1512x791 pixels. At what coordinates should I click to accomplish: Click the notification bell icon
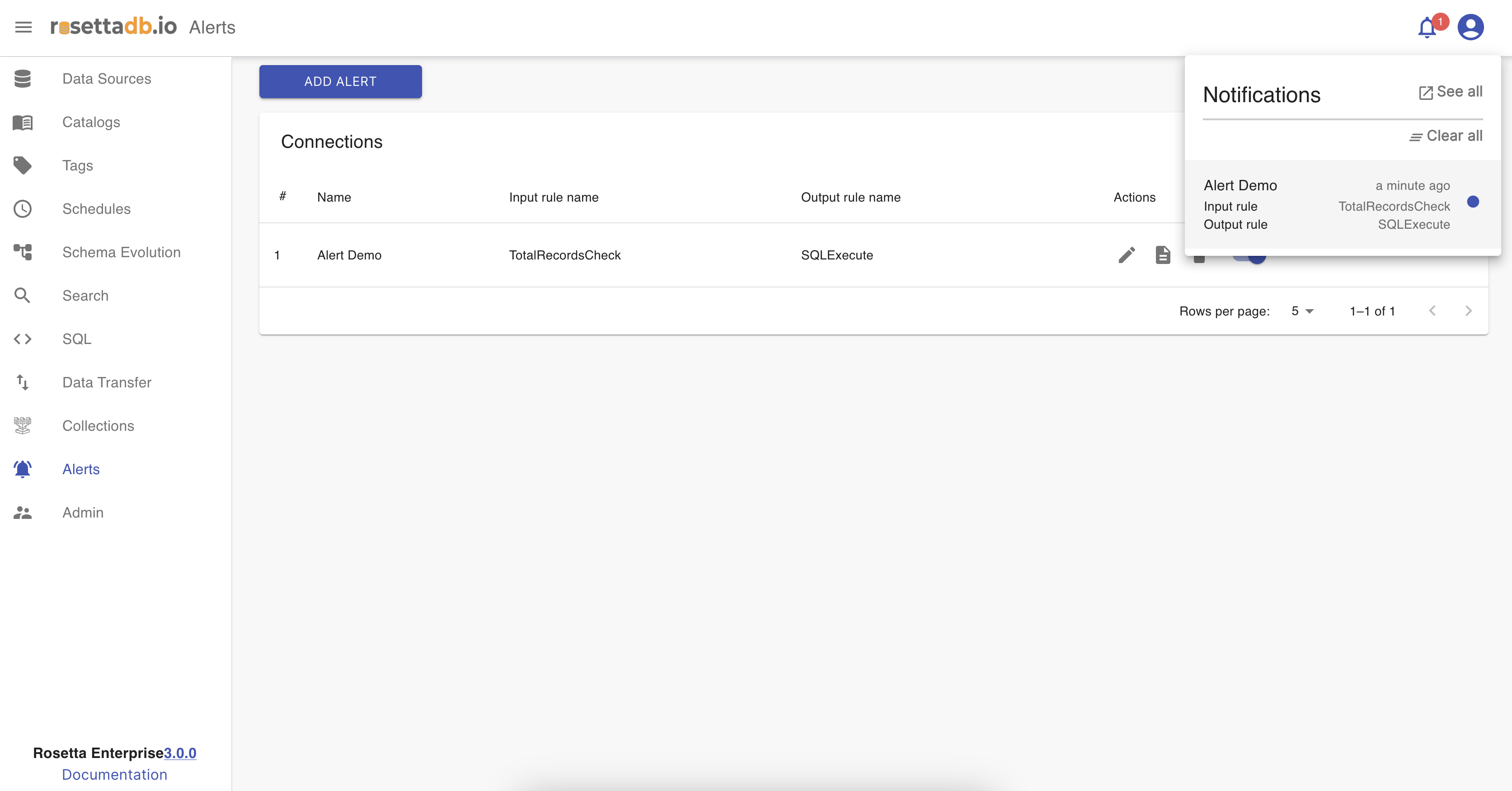(1427, 28)
